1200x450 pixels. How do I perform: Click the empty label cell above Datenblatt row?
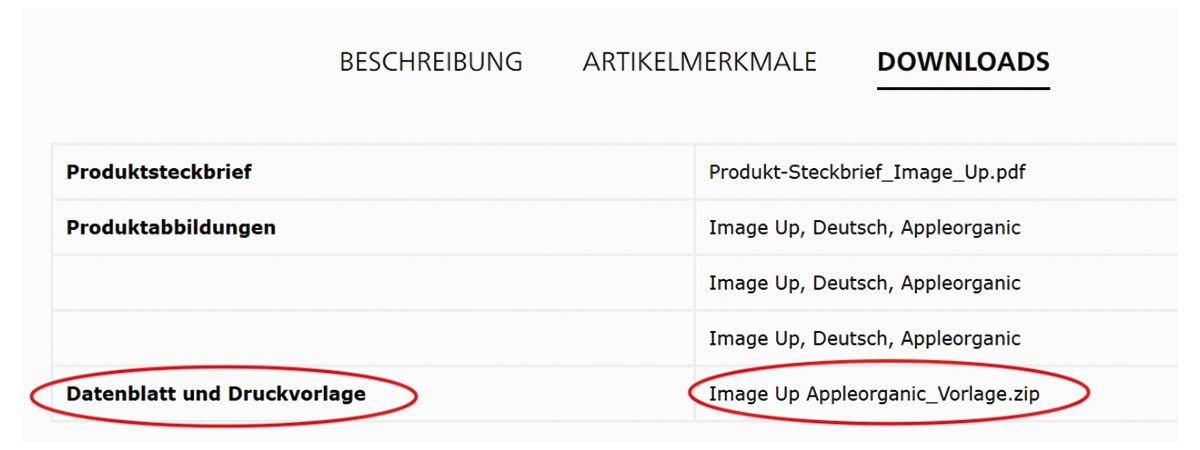click(x=372, y=338)
